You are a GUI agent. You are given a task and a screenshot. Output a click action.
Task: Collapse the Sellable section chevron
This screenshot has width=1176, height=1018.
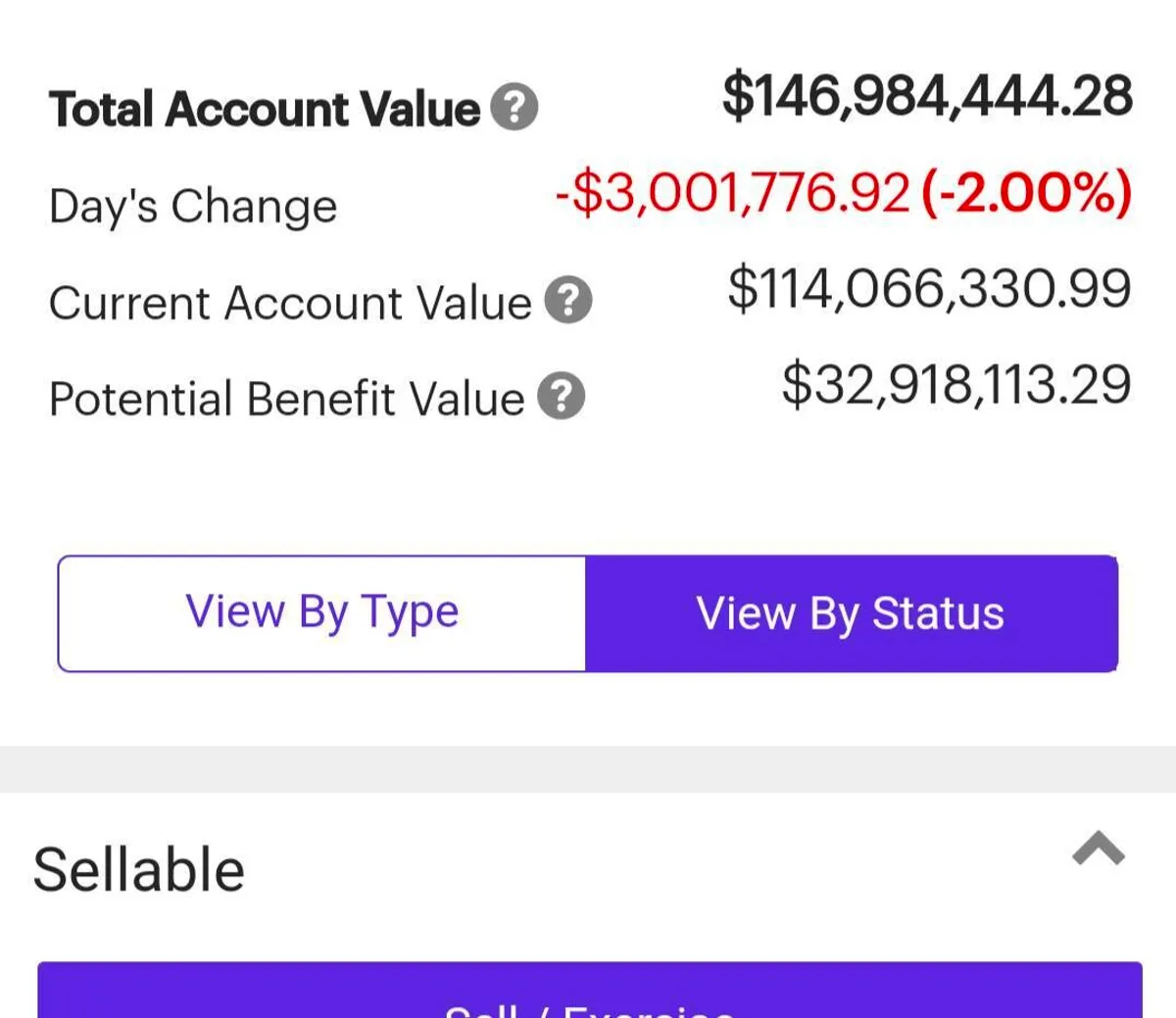tap(1099, 848)
